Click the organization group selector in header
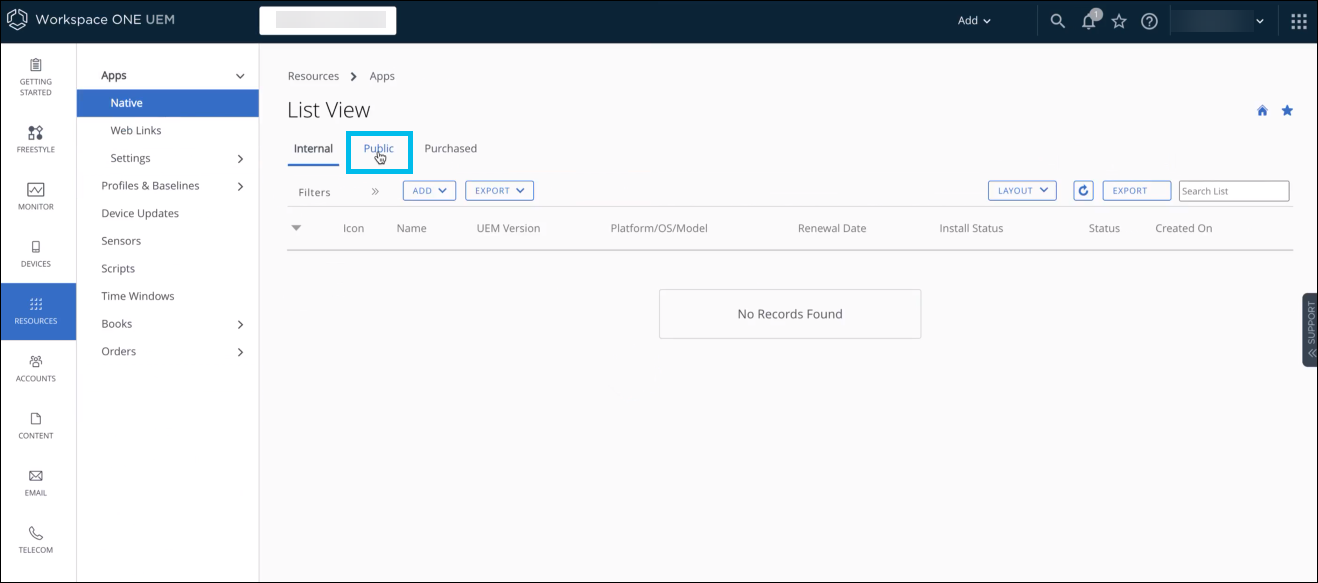 (328, 21)
